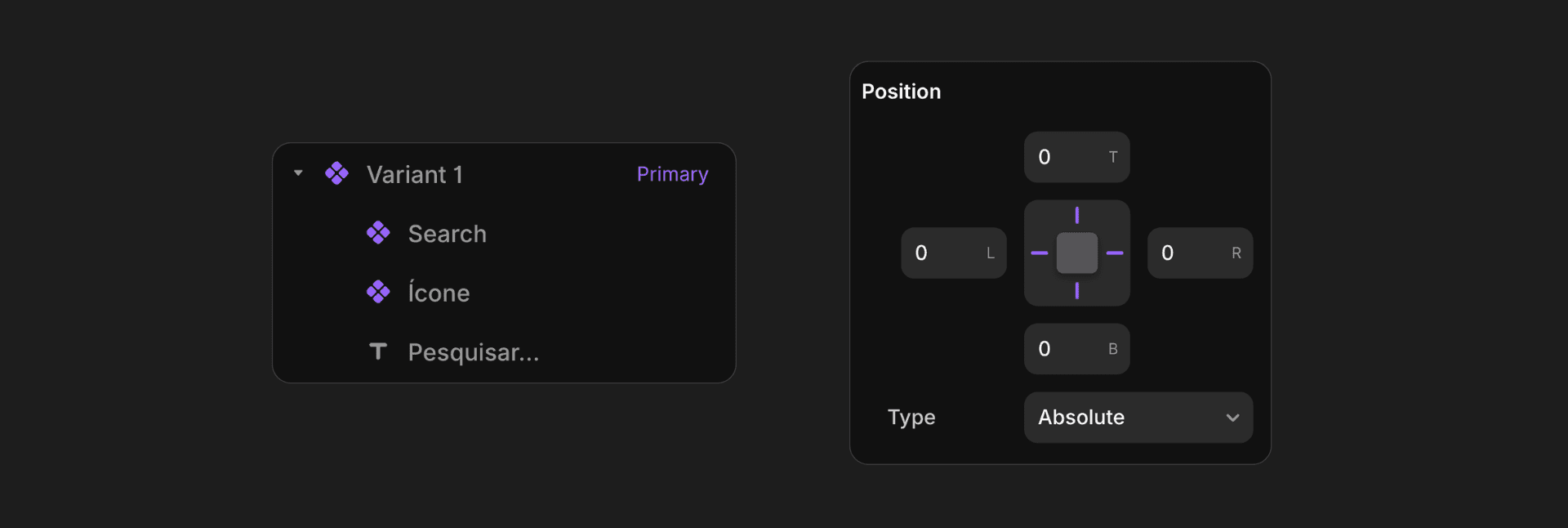Focus the Left position input field

[x=954, y=253]
